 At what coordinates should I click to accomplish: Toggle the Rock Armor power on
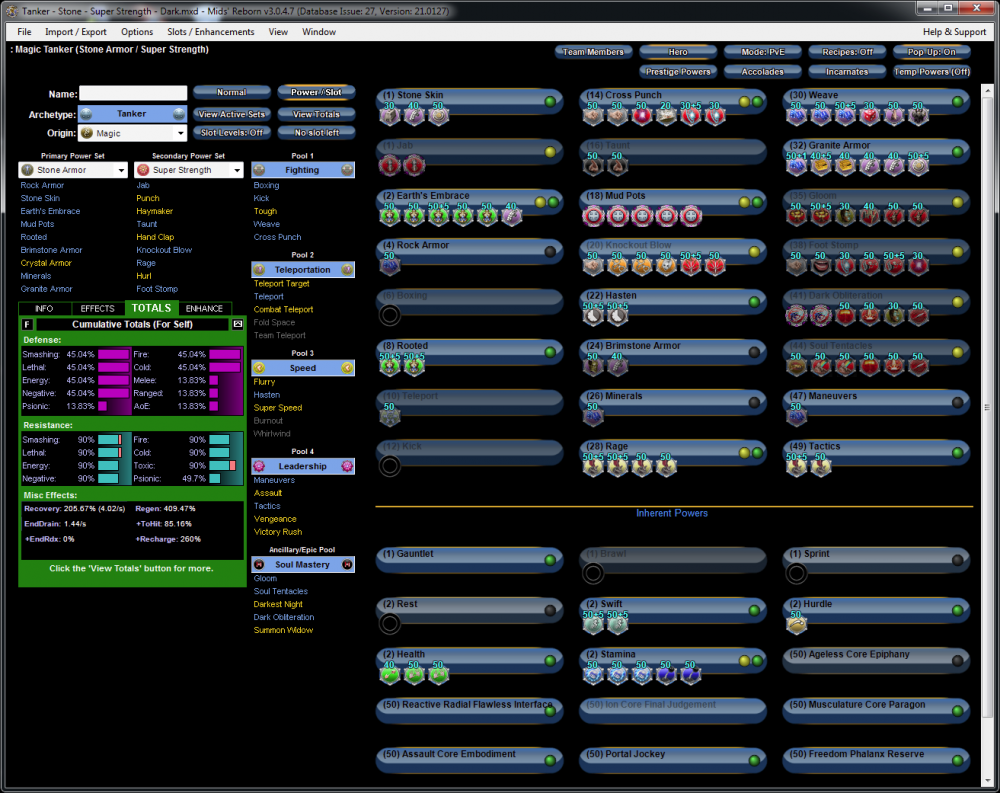[550, 251]
